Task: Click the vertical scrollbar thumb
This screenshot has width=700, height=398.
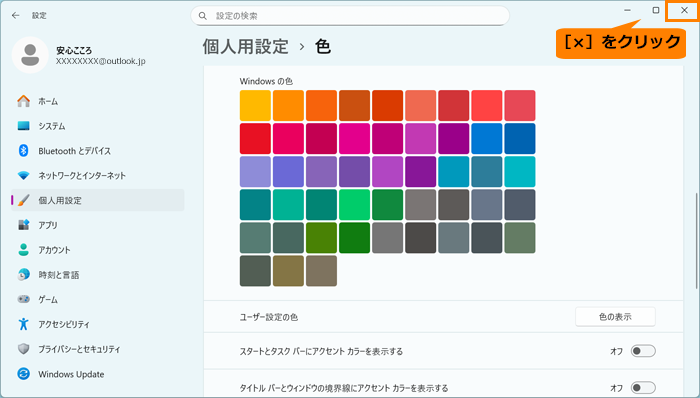Action: click(696, 241)
